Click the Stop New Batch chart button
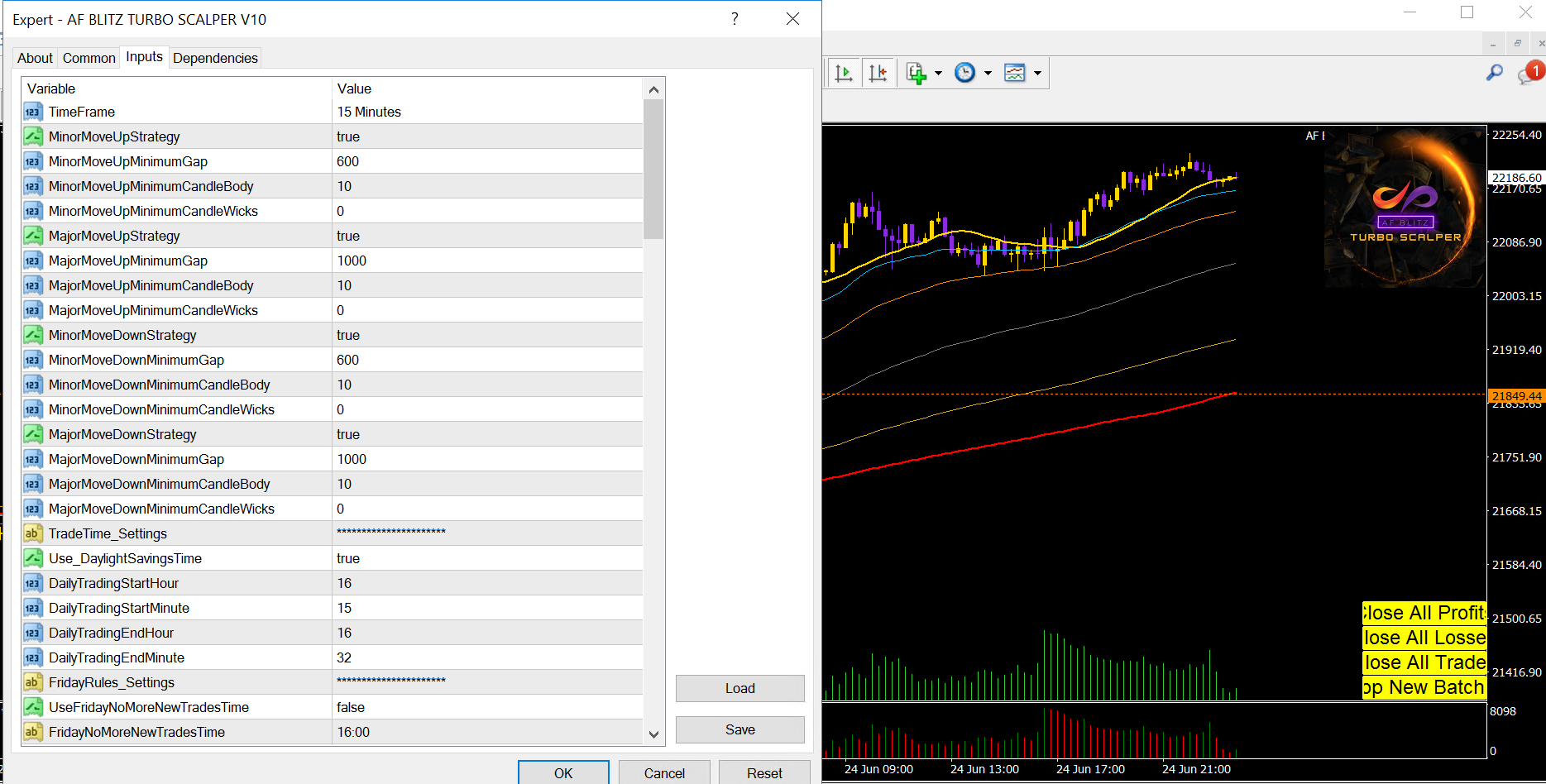Screen dimensions: 1546x784 point(1424,687)
